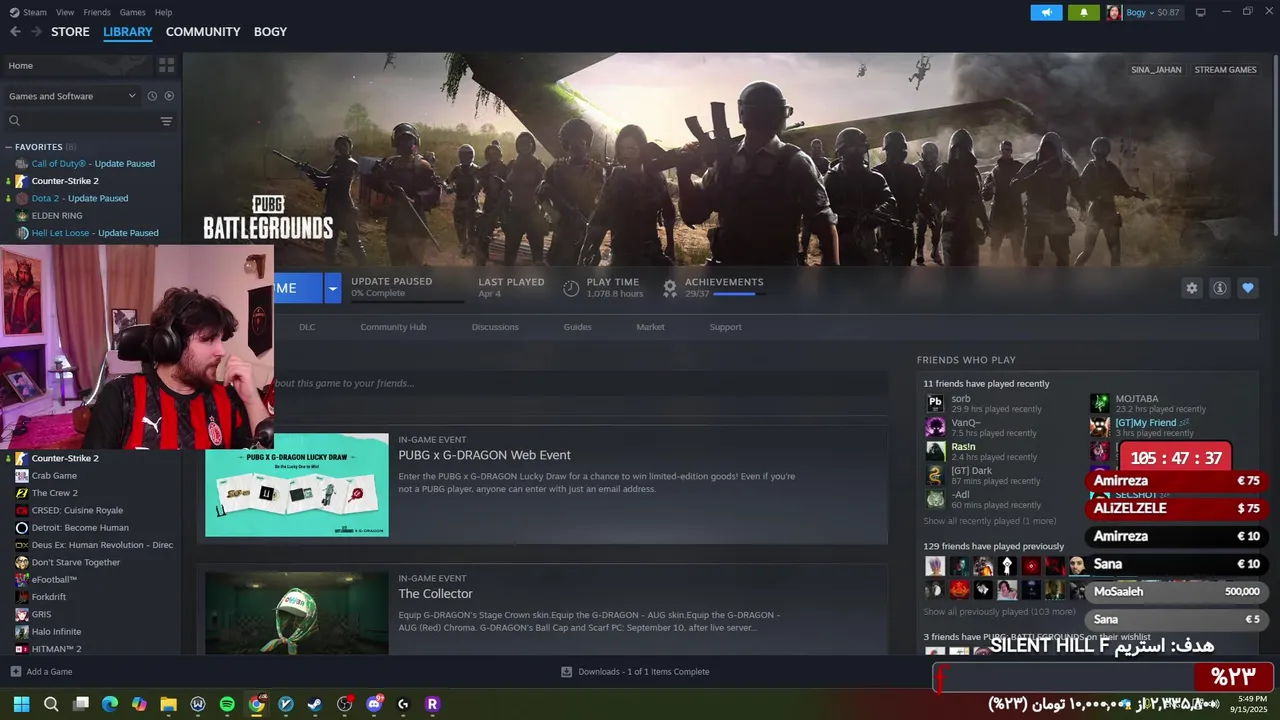Click sorb's friend avatar

(x=935, y=403)
